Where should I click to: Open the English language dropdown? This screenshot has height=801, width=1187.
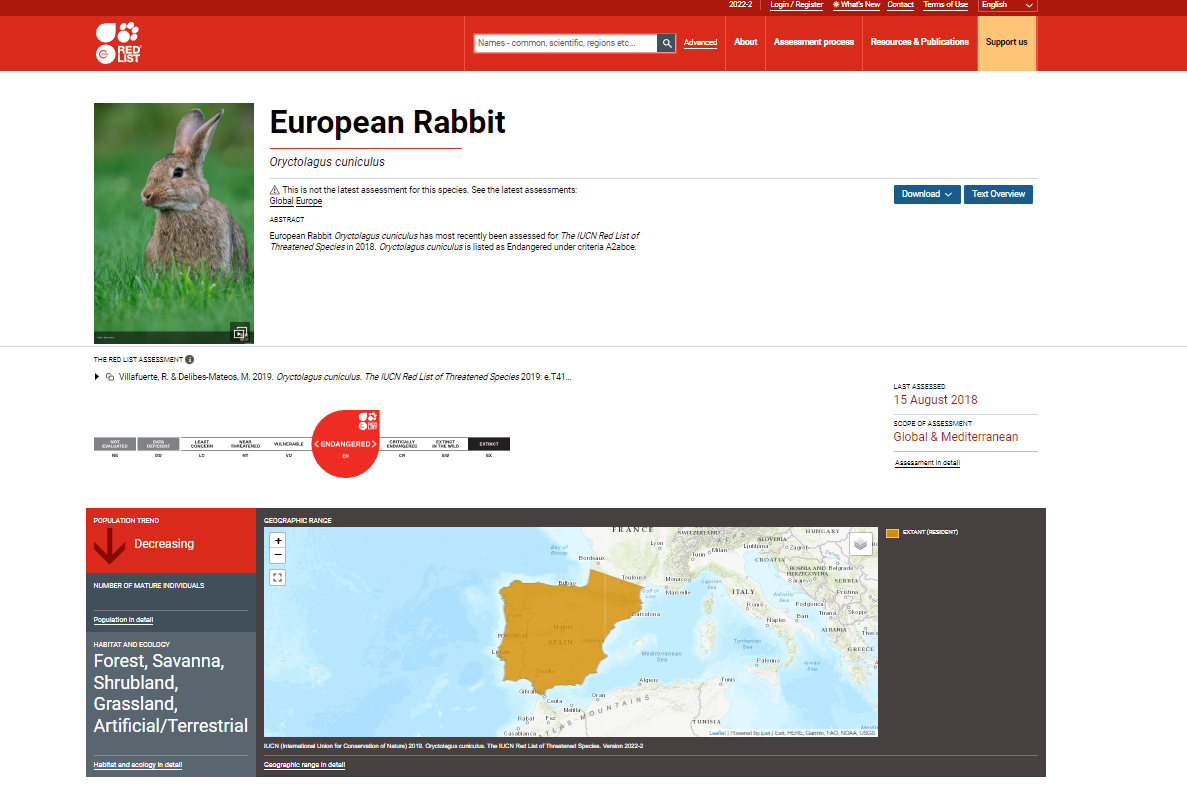[x=1007, y=5]
